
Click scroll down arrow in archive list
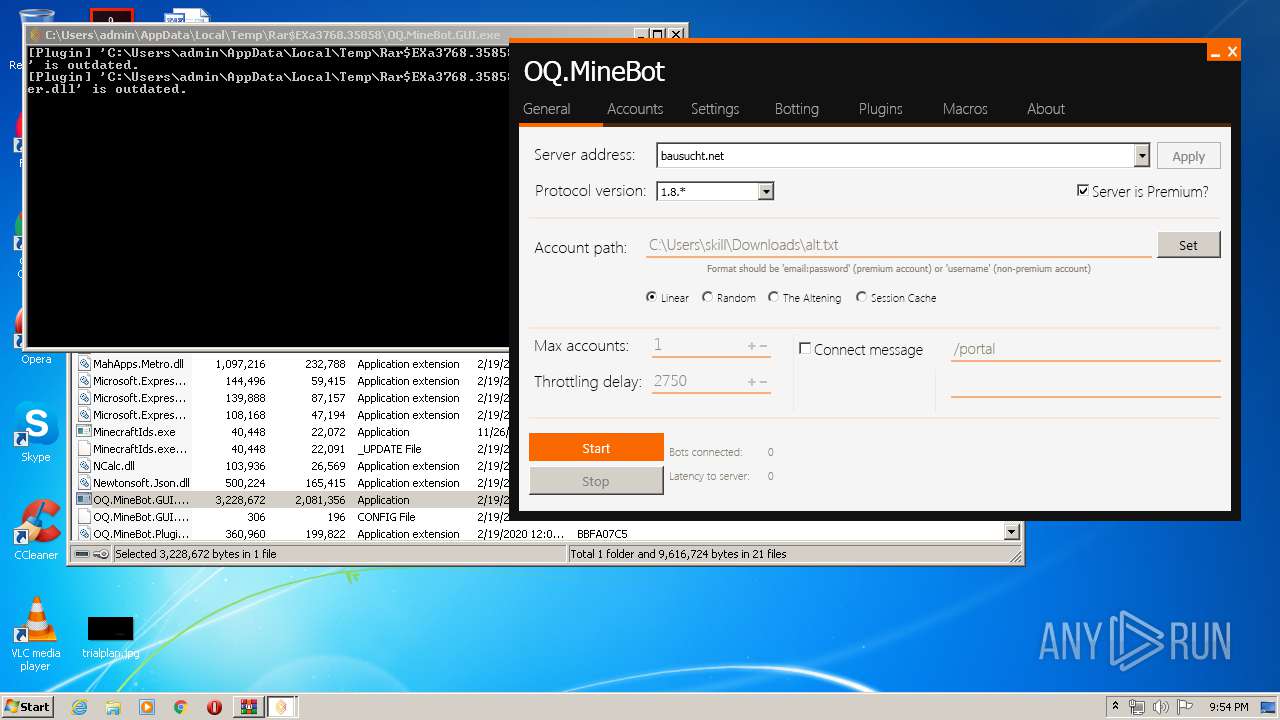pyautogui.click(x=1012, y=533)
